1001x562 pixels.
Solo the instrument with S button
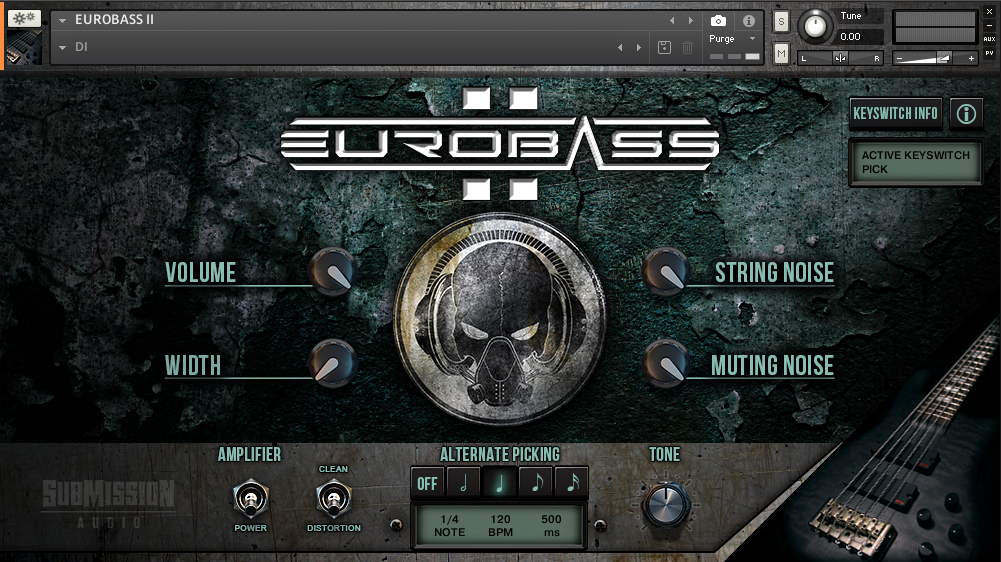[x=781, y=22]
